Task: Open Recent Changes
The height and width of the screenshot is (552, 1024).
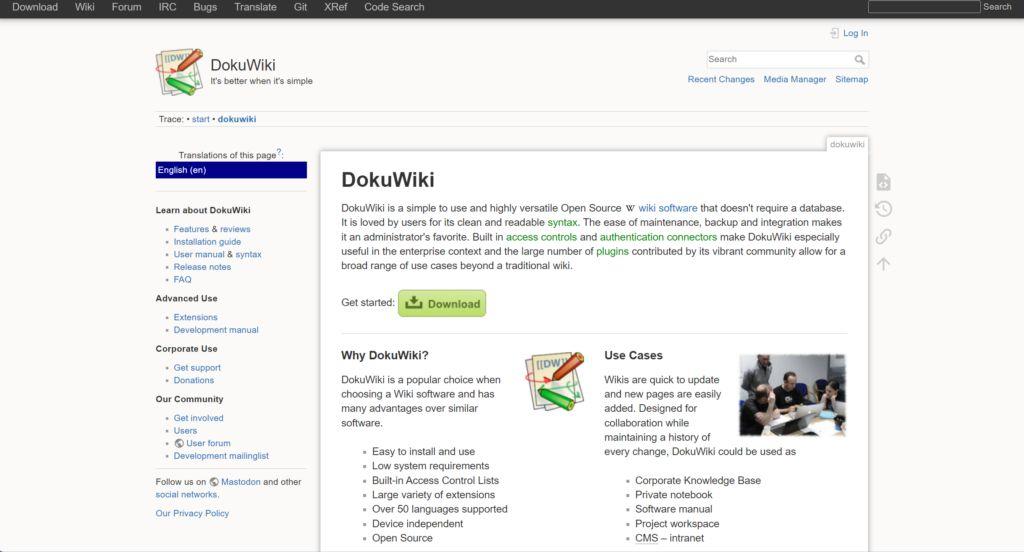Action: point(721,79)
